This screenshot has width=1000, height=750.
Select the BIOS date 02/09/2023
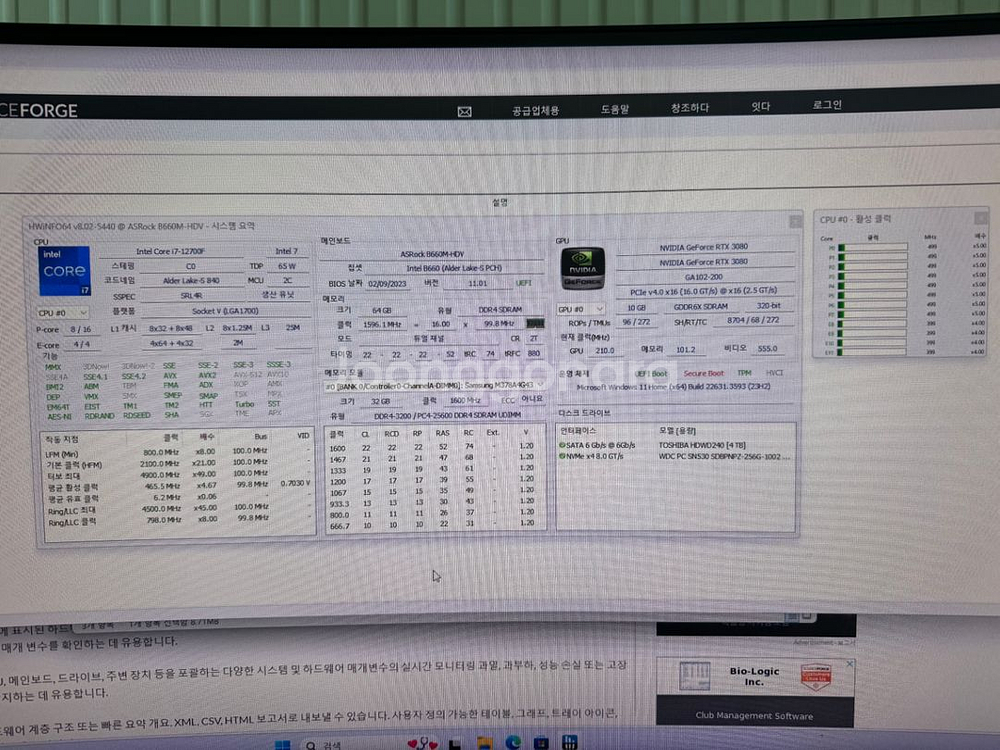pos(386,284)
